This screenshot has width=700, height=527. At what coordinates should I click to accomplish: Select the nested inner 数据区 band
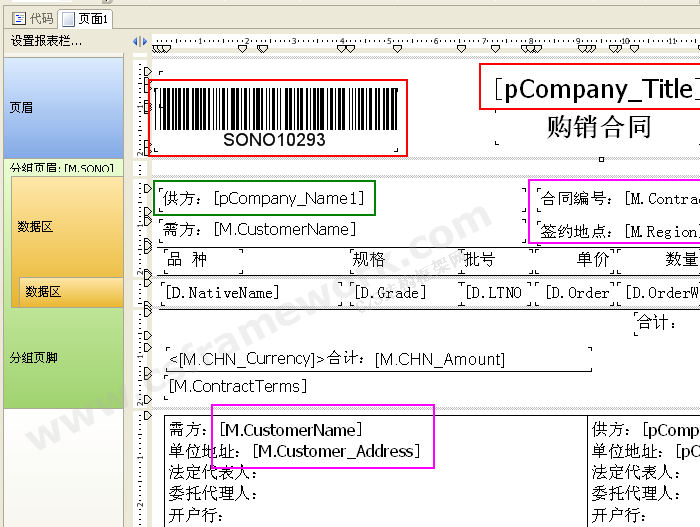point(70,291)
